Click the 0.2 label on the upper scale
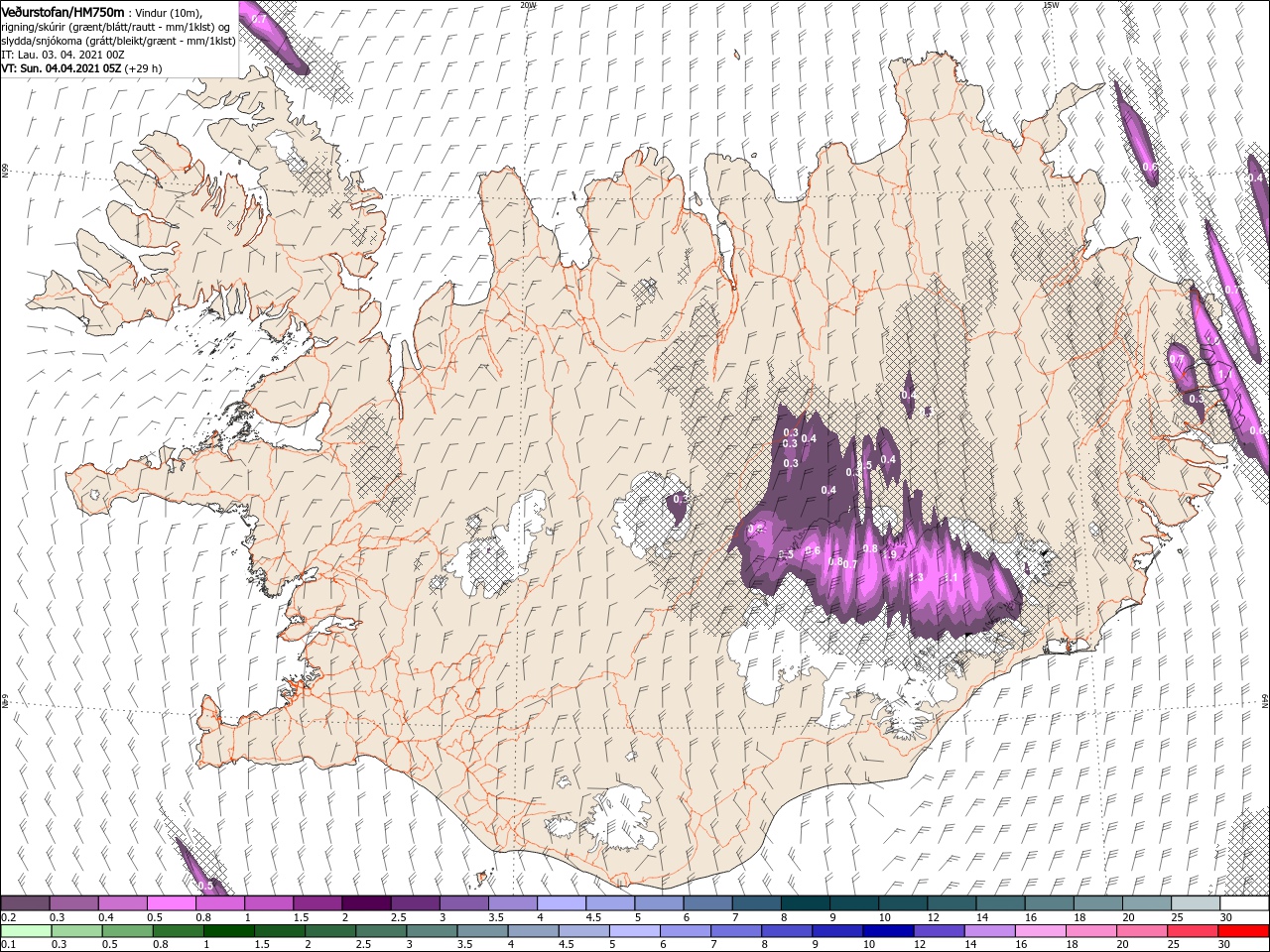The image size is (1270, 952). point(8,917)
